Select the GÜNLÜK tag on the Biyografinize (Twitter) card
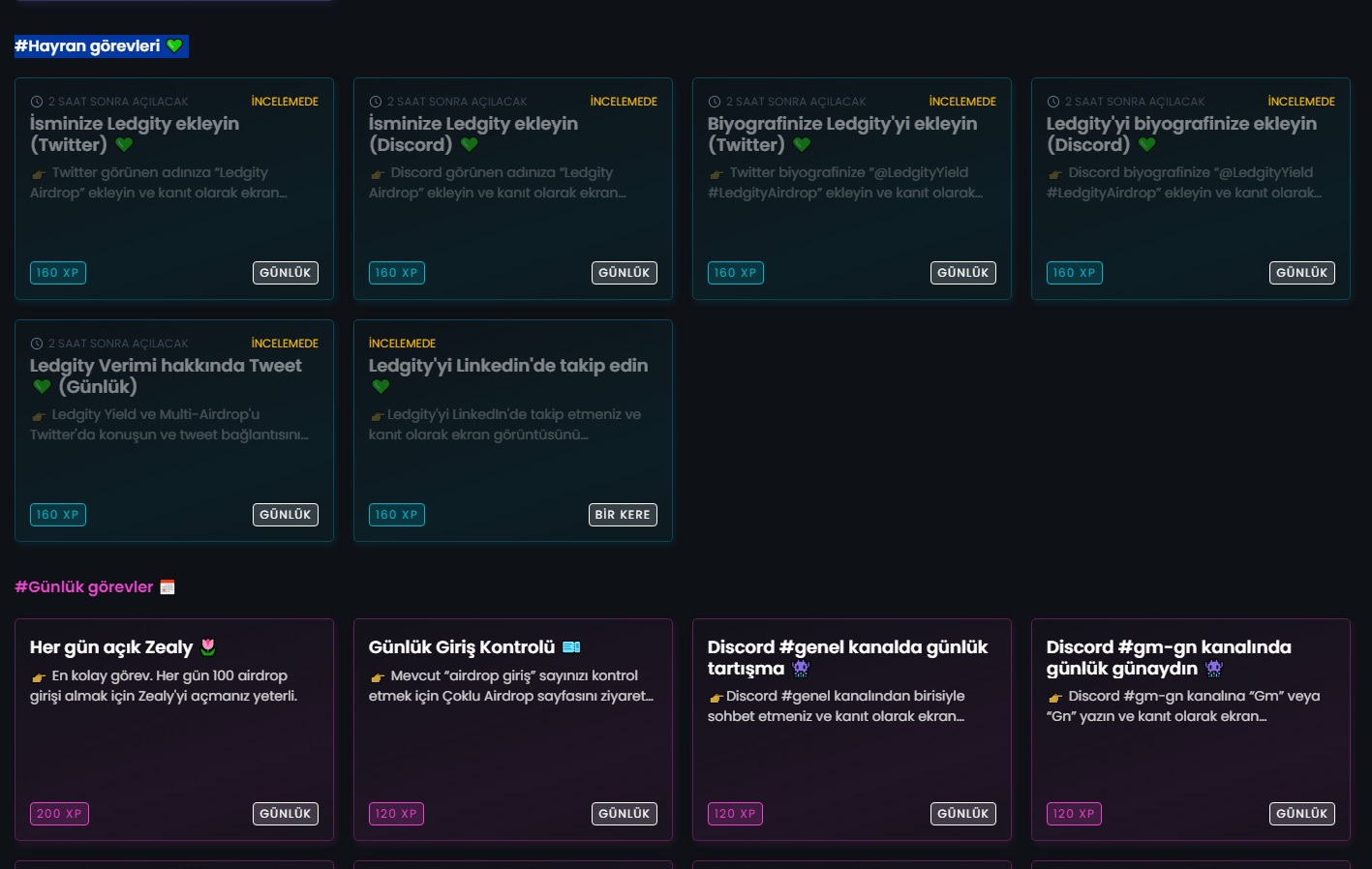This screenshot has height=869, width=1372. point(963,273)
